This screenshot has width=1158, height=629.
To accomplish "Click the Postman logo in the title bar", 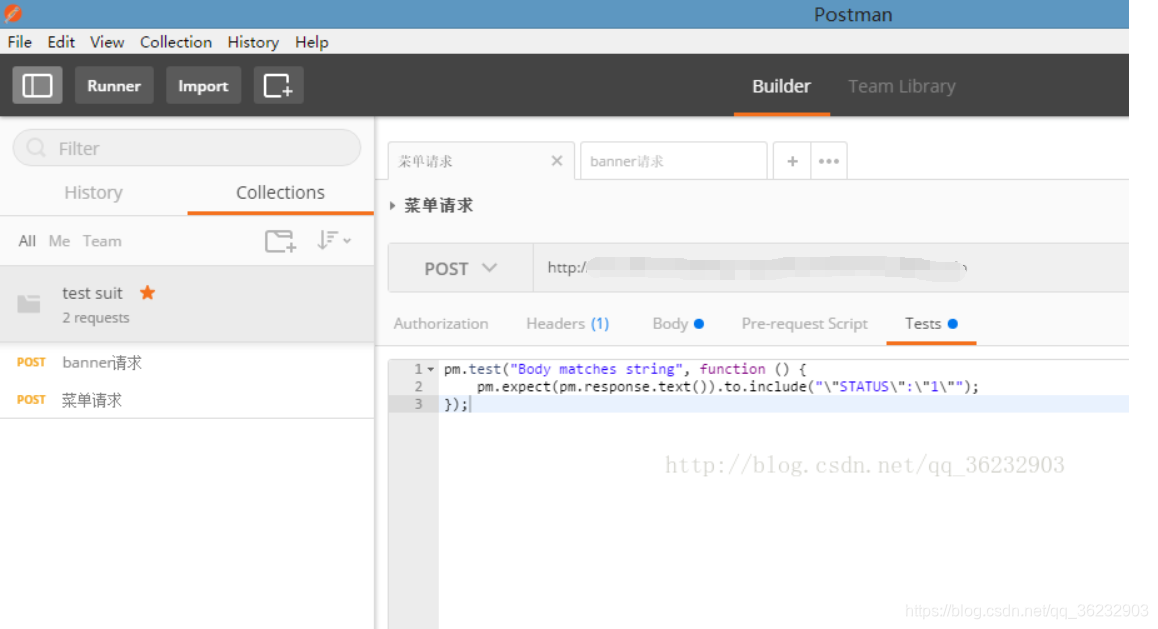I will point(13,13).
